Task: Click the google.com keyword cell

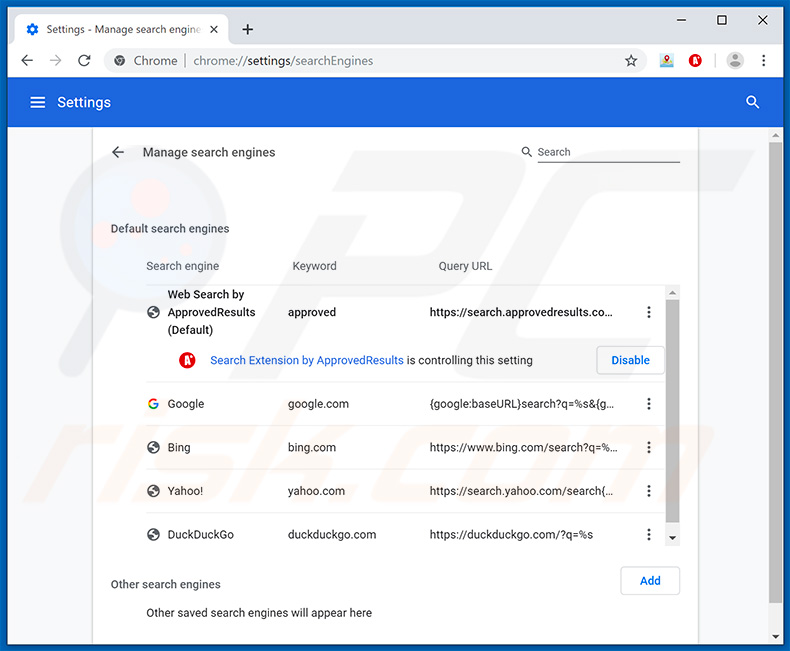Action: coord(318,404)
